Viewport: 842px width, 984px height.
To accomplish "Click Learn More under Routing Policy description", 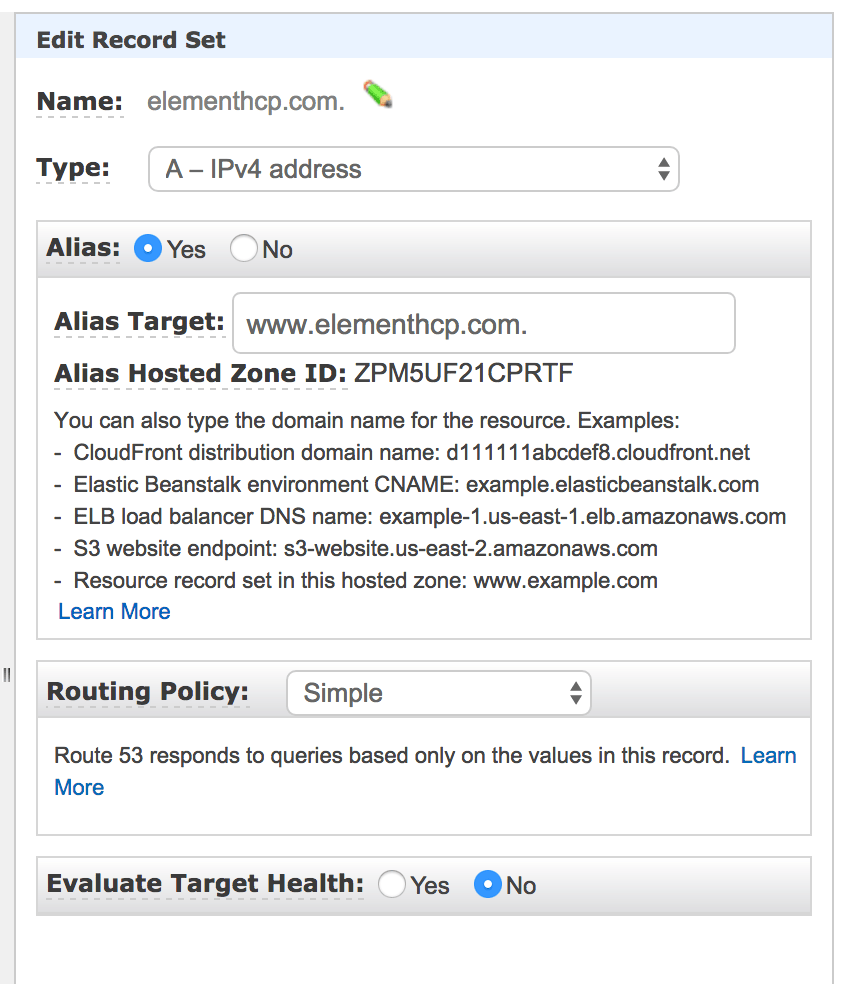I will pyautogui.click(x=768, y=755).
